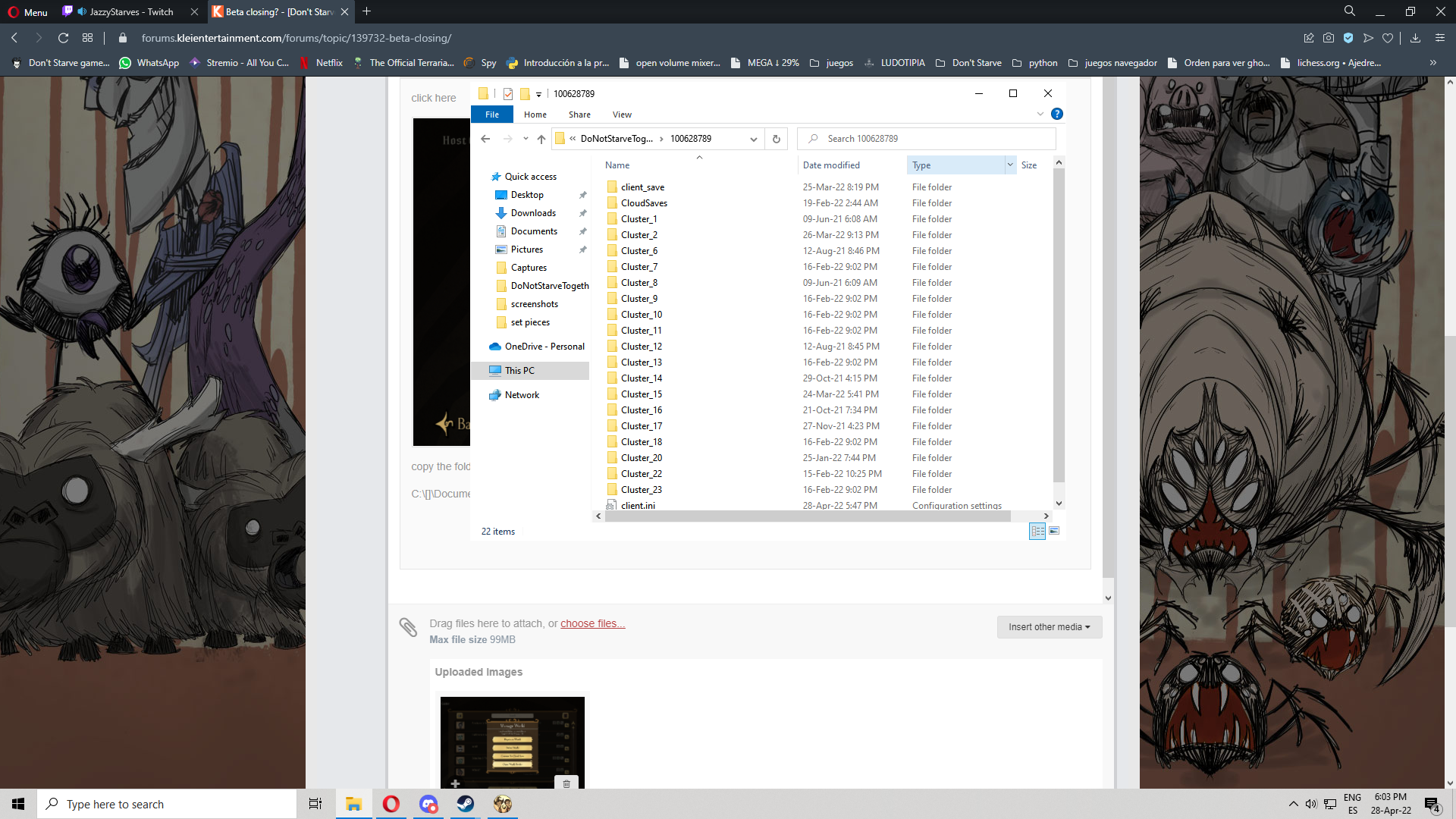Click the choose files link
Viewport: 1456px width, 819px height.
tap(592, 623)
